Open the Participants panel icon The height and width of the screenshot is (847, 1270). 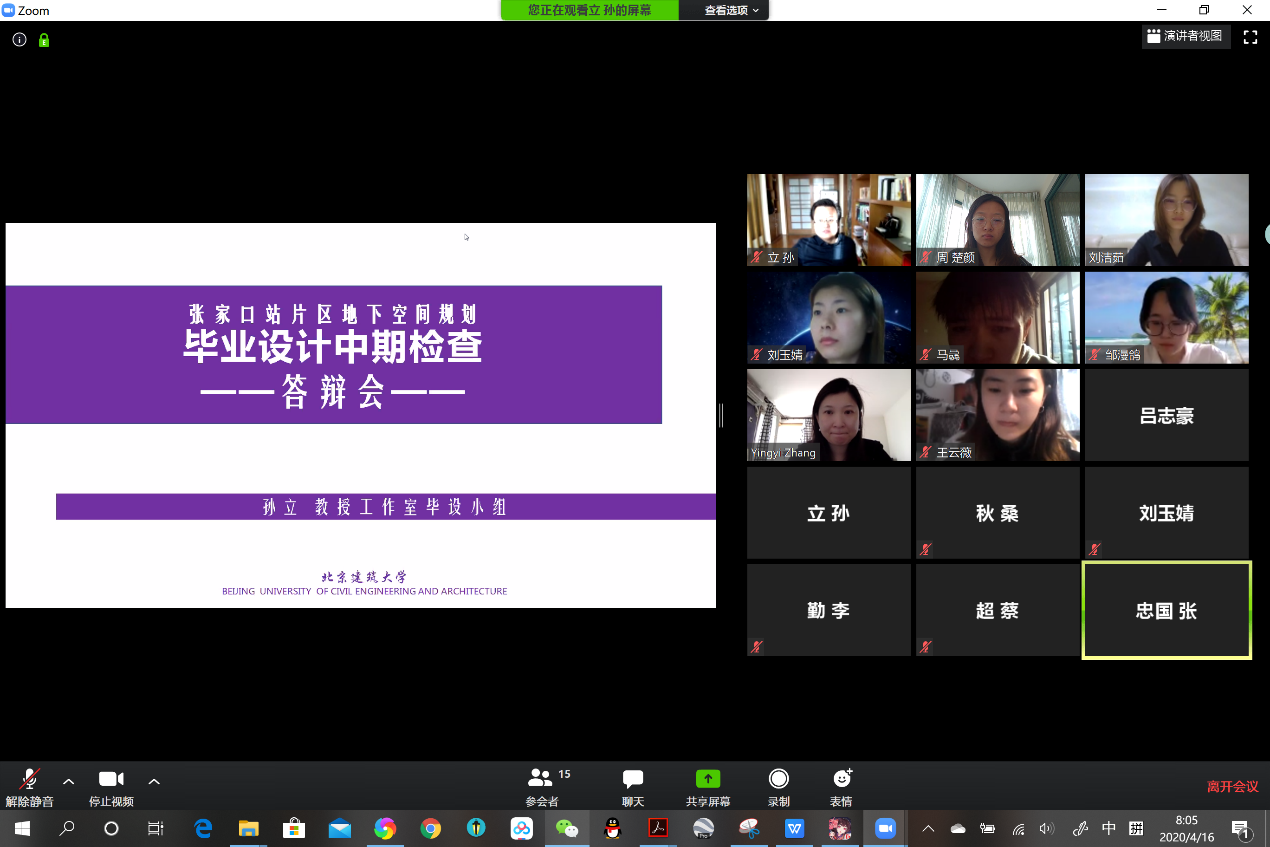click(541, 779)
